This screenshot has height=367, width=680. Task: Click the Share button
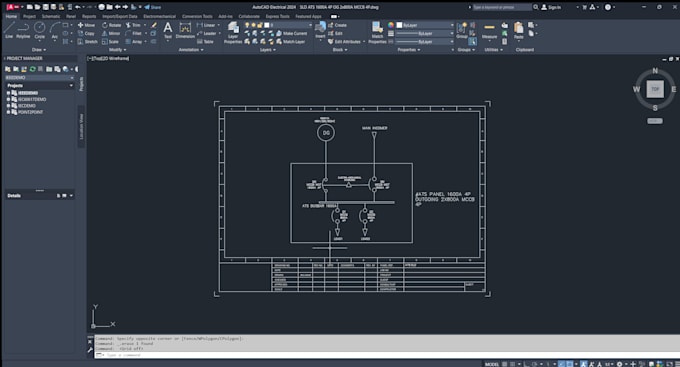[153, 7]
